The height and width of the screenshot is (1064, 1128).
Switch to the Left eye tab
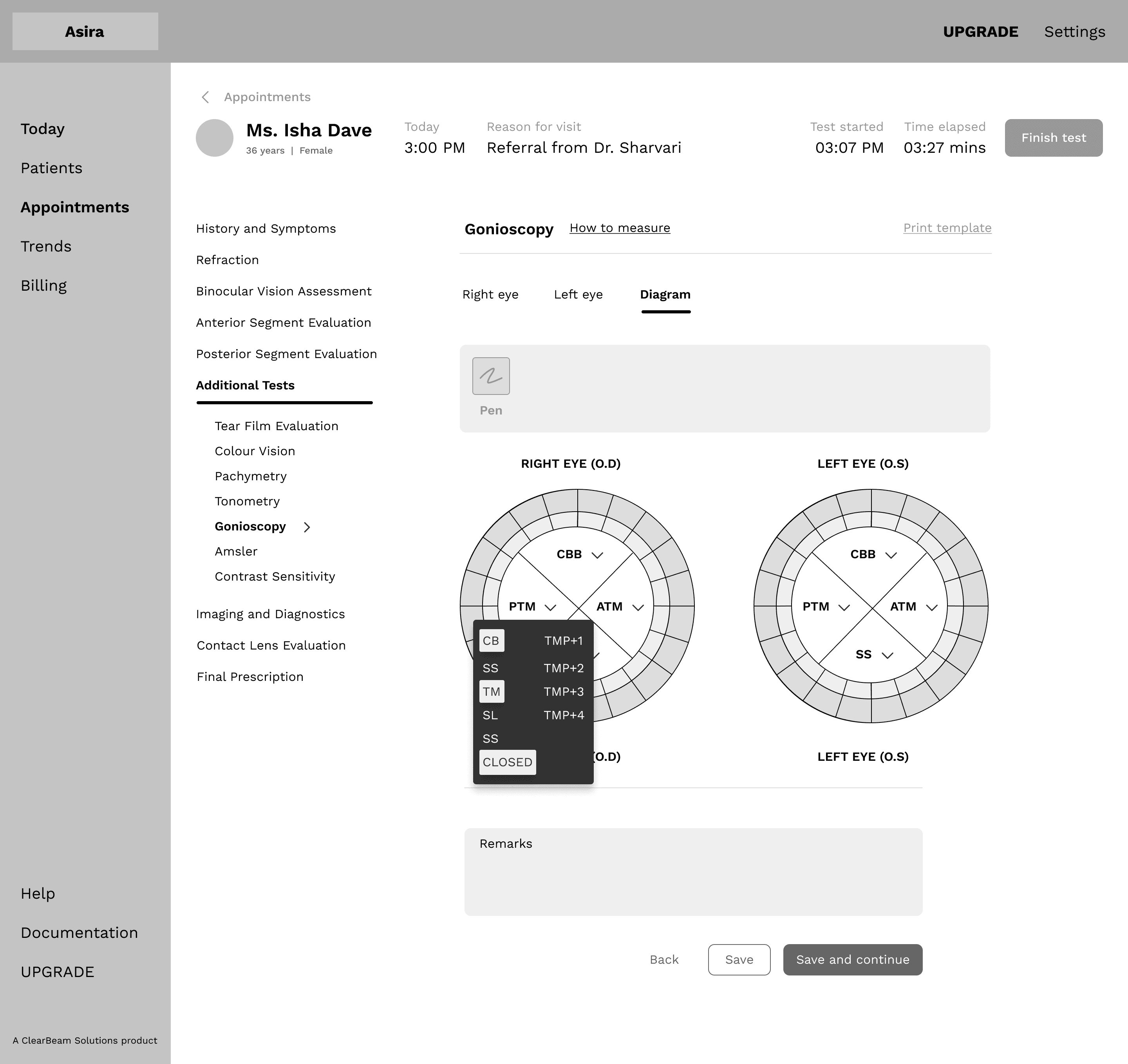tap(578, 295)
